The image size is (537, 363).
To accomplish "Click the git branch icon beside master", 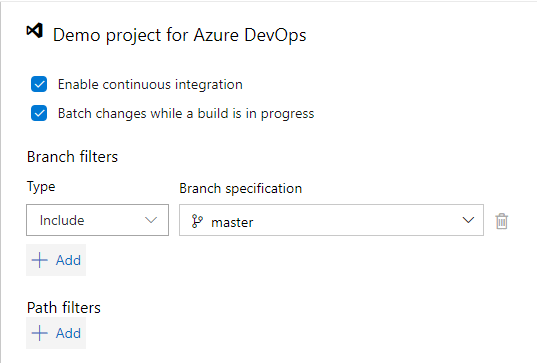I will [197, 221].
